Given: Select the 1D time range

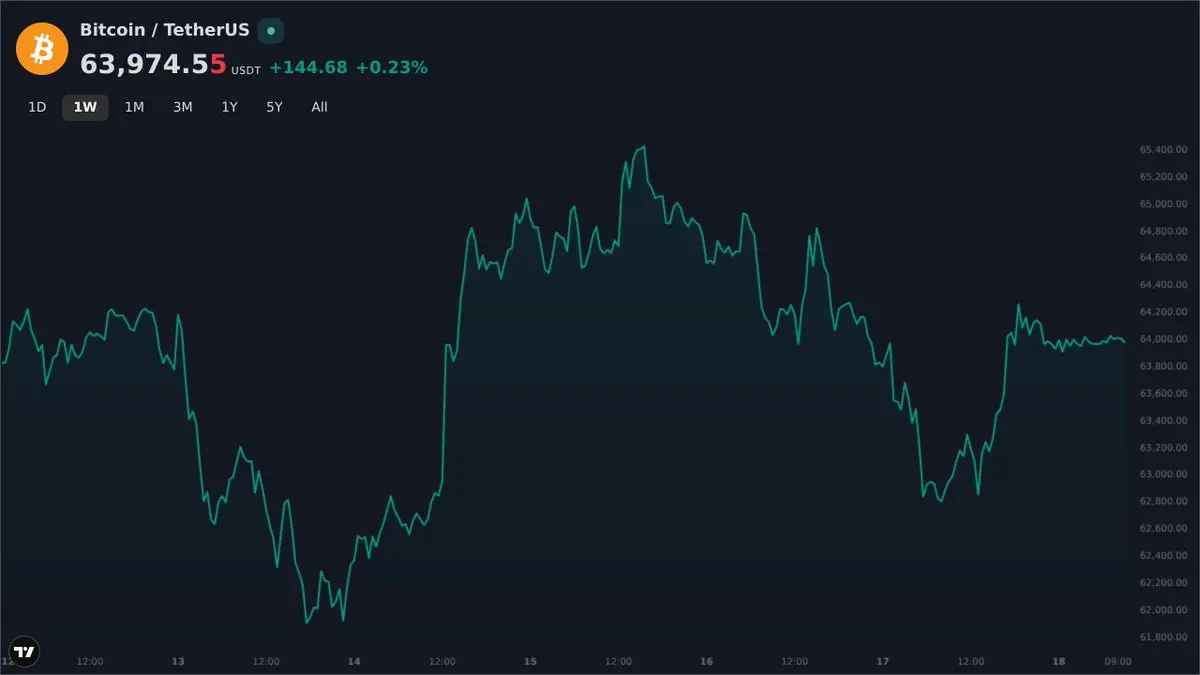Looking at the screenshot, I should pos(37,107).
